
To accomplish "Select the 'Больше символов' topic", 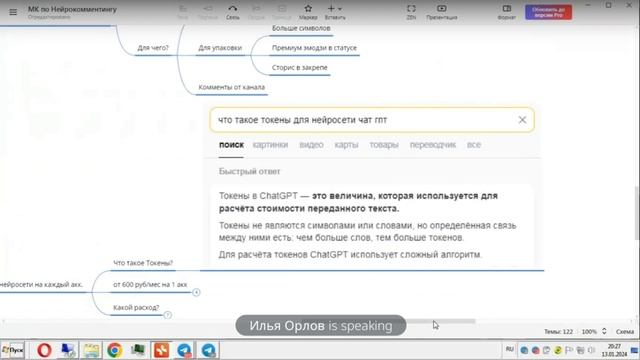I will [x=301, y=28].
